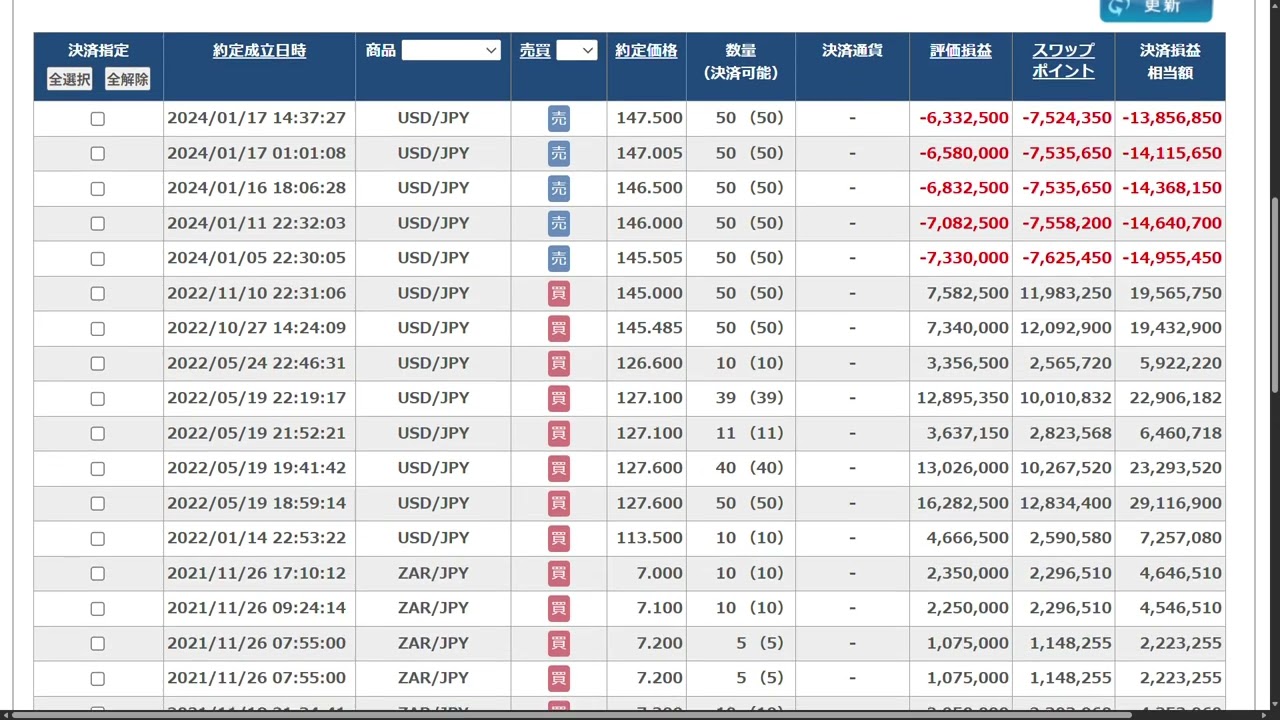Select the checkbox for 2021/11/26 17:10:12 row
Image resolution: width=1280 pixels, height=720 pixels.
click(x=97, y=573)
